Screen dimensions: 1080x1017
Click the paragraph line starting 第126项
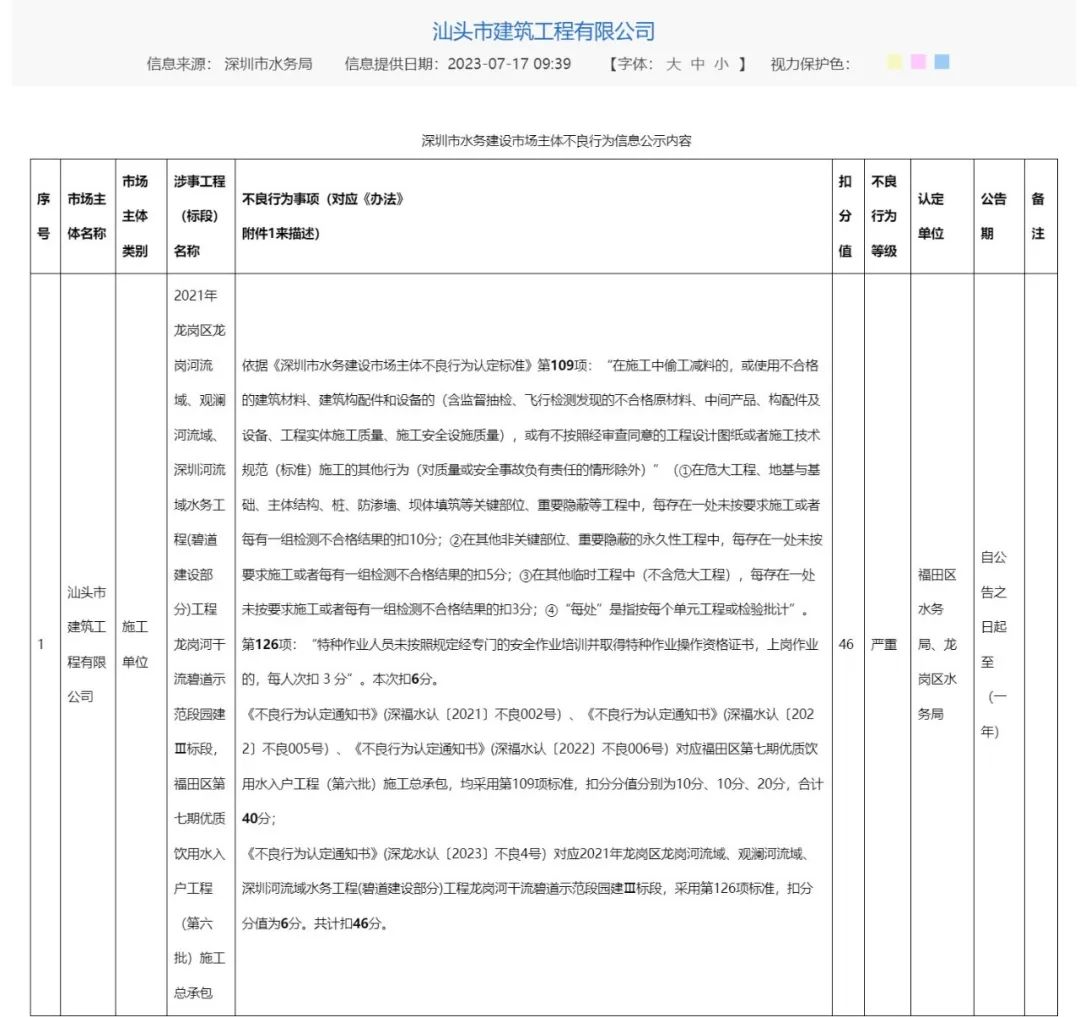point(530,644)
